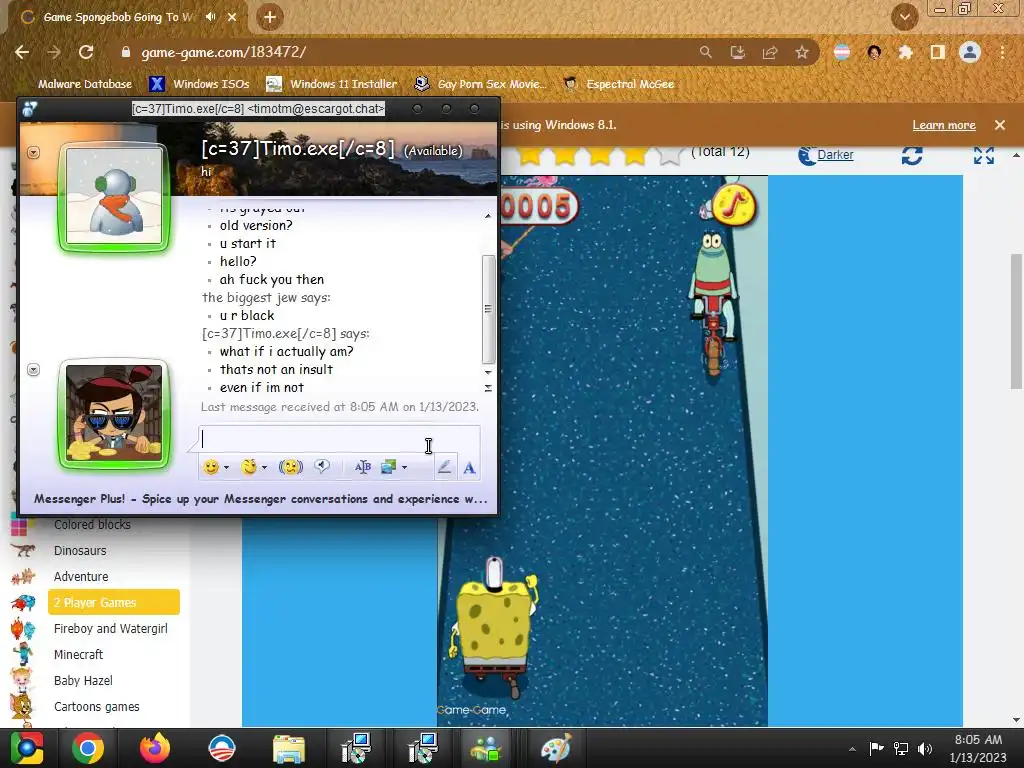Open the Minecraft games category

78,654
